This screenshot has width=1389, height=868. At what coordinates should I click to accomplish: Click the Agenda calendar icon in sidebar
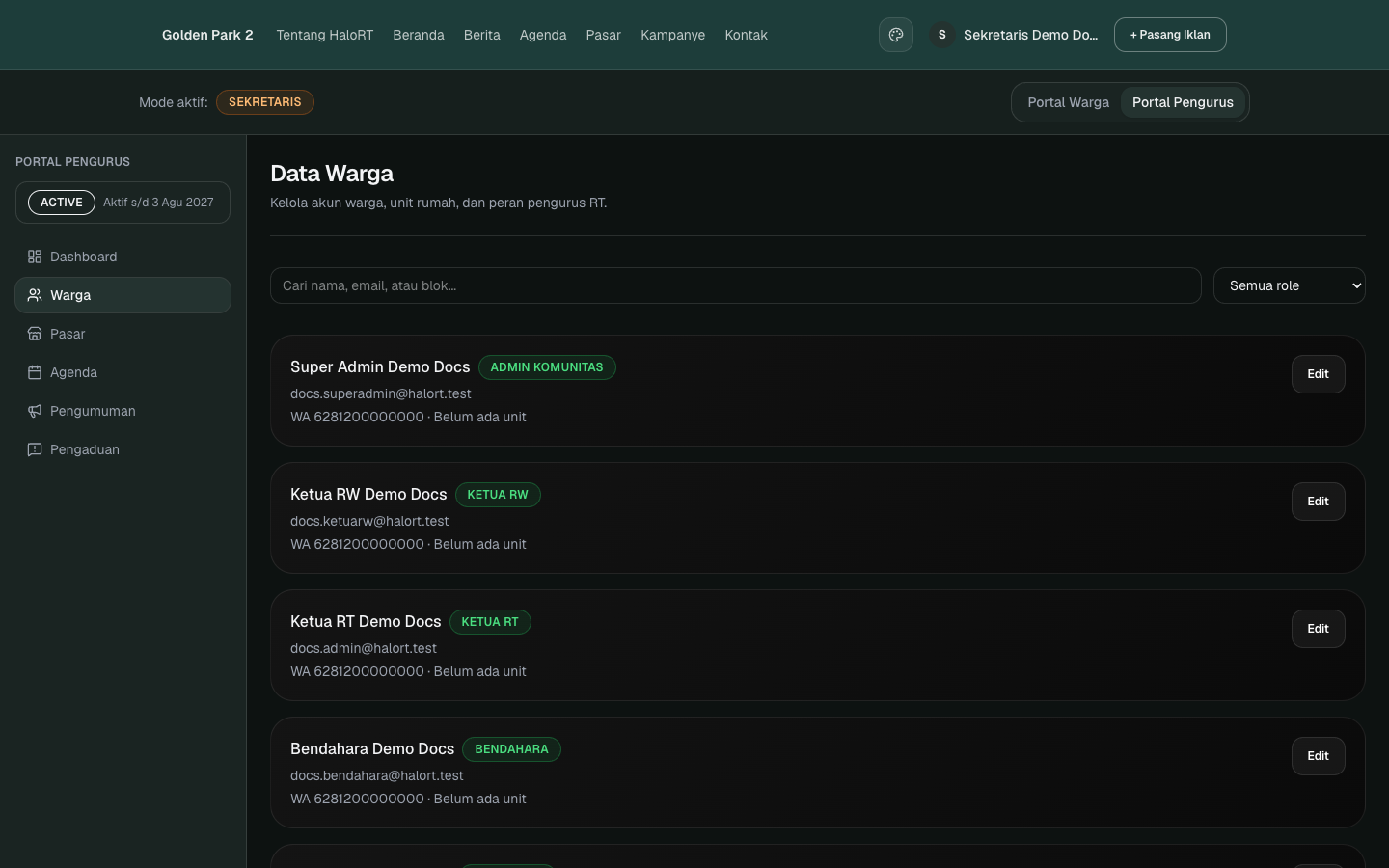pyautogui.click(x=35, y=372)
